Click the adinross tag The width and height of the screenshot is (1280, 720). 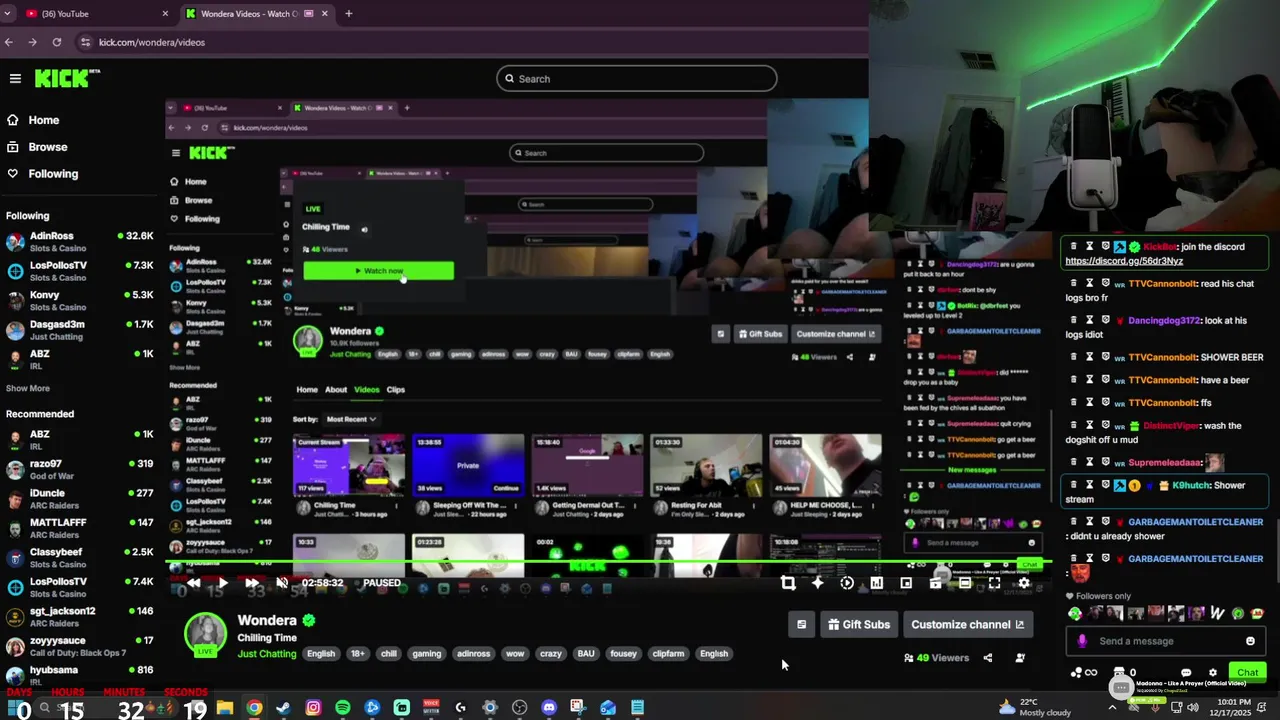coord(473,654)
